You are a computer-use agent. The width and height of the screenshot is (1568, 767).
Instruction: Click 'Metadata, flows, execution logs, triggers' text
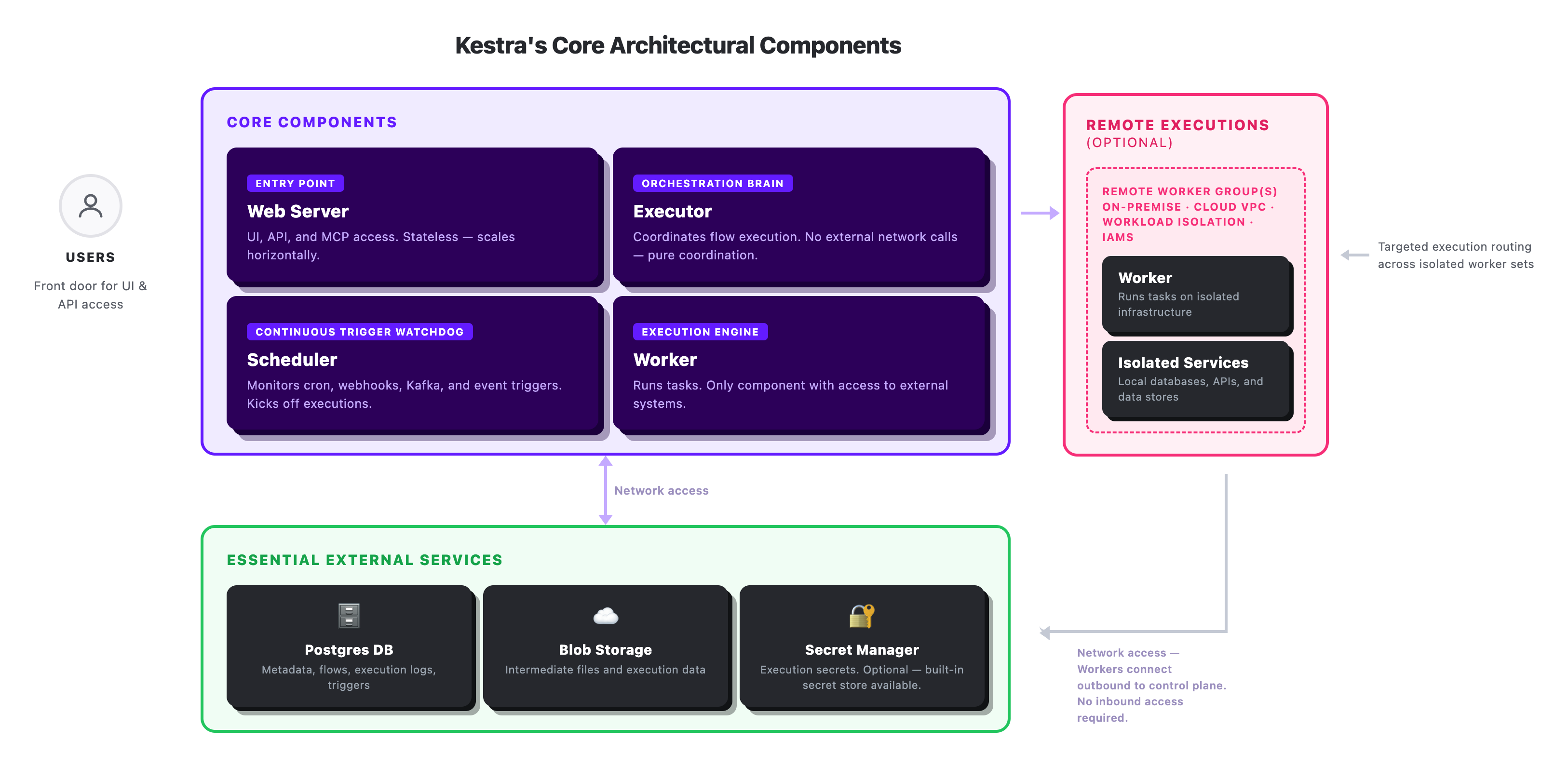(x=349, y=677)
